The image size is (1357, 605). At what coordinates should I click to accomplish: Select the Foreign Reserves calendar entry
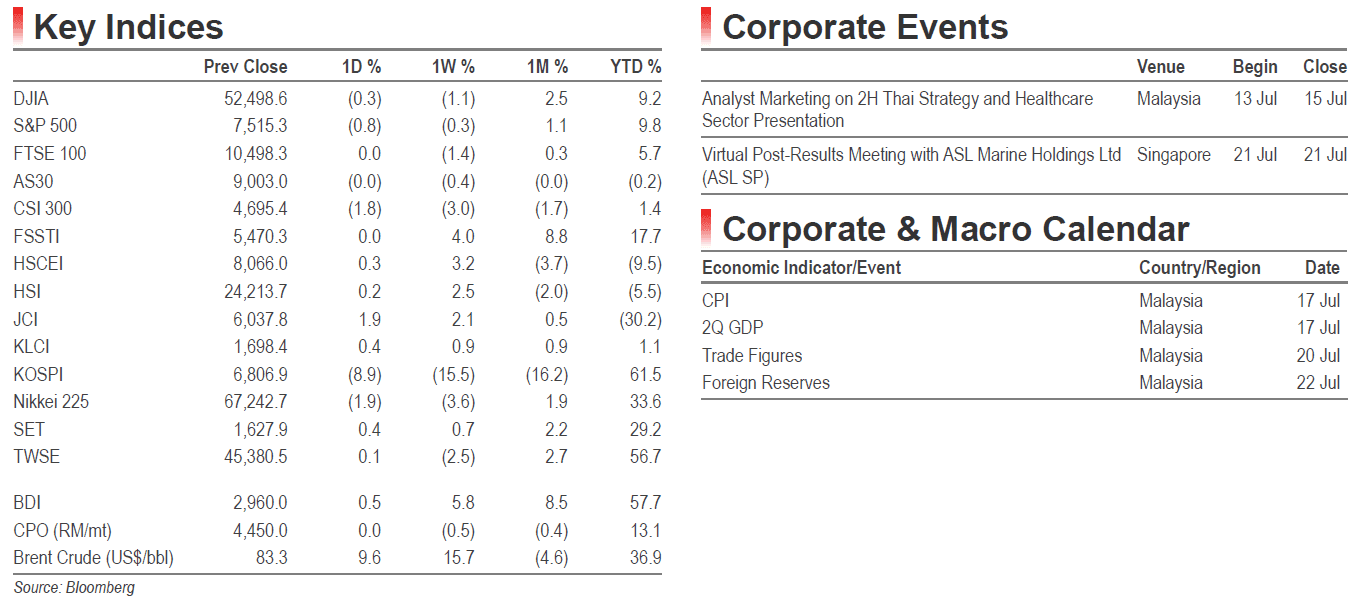[766, 383]
